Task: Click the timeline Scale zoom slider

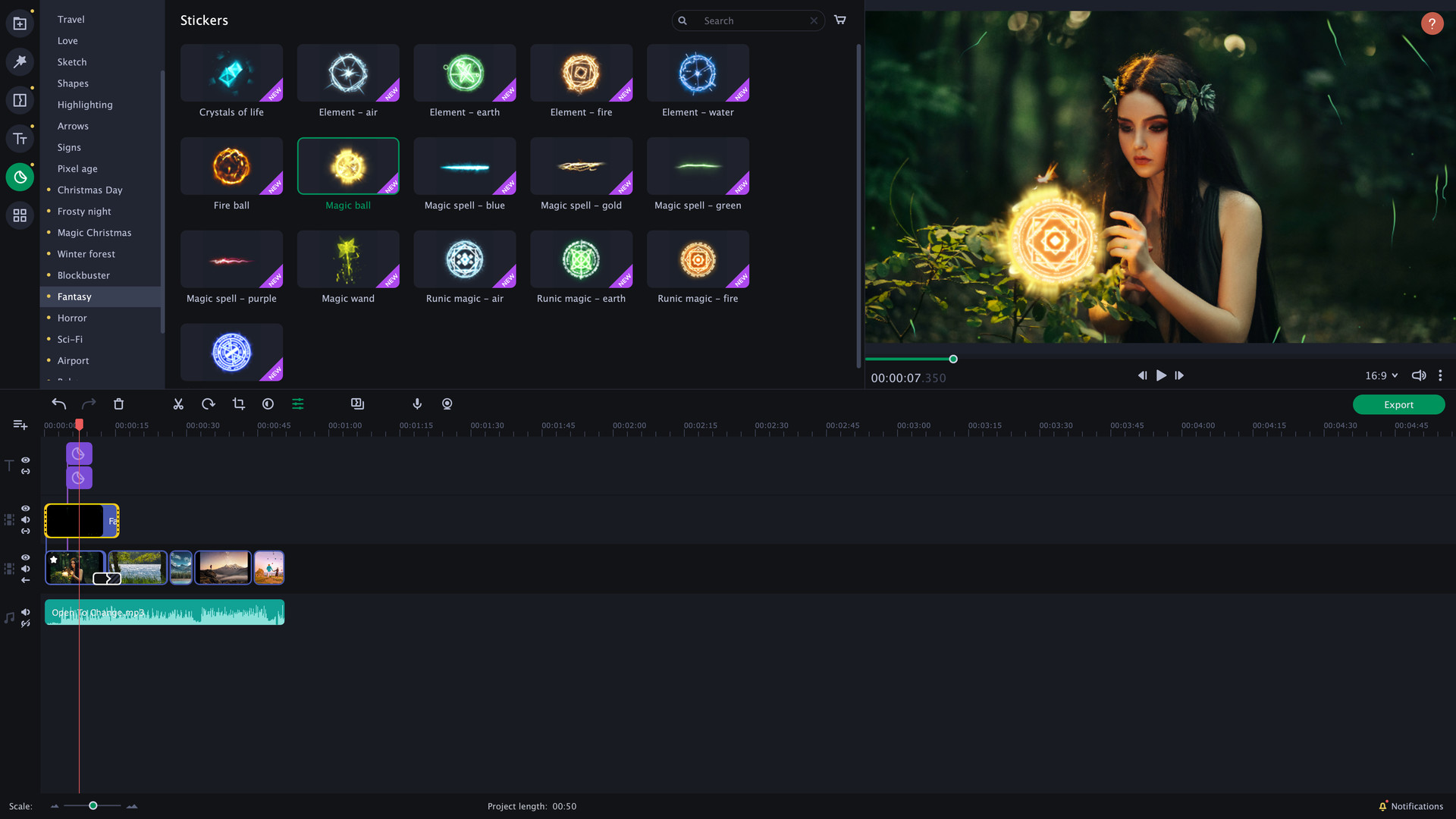Action: click(93, 806)
